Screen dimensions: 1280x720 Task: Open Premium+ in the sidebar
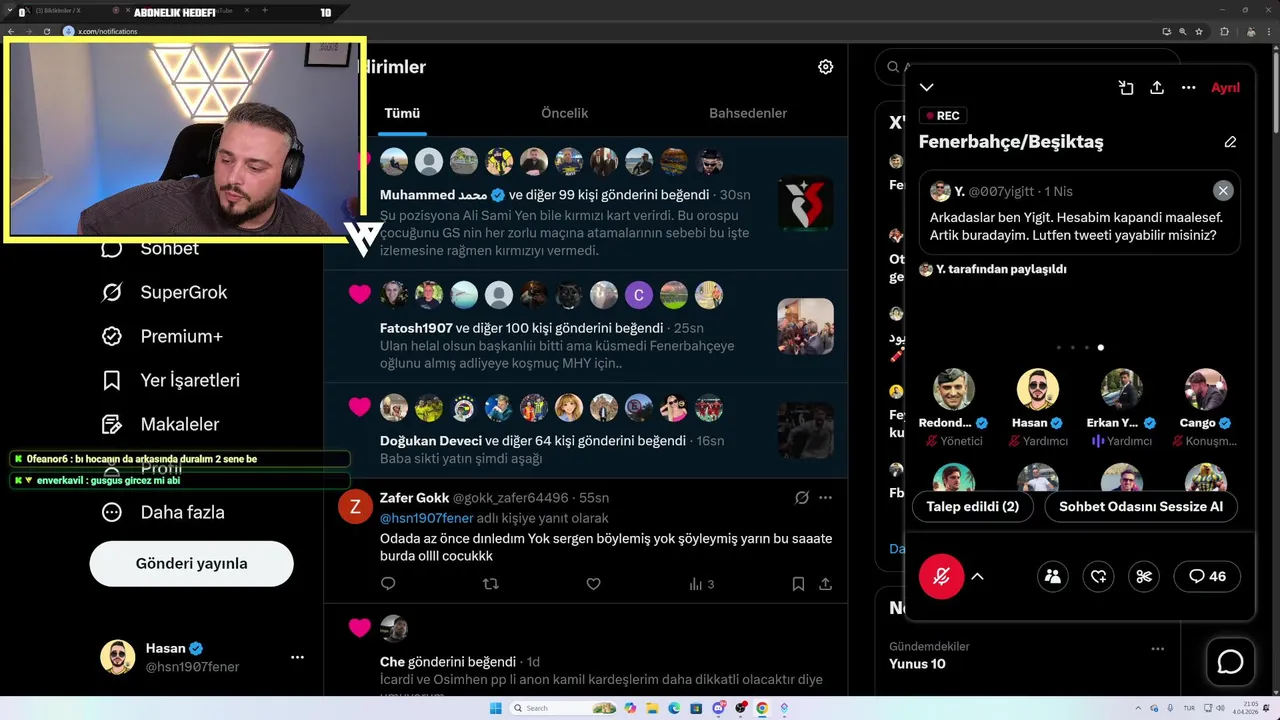click(x=162, y=336)
